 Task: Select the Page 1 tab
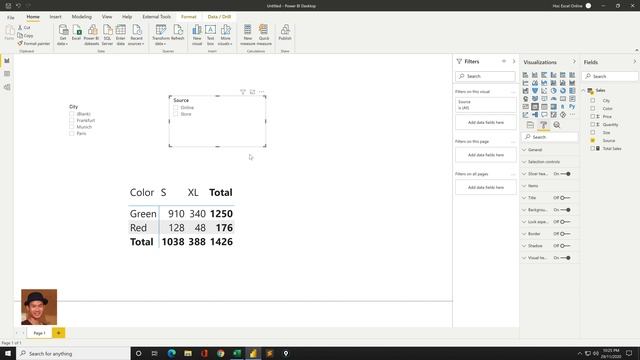coord(40,333)
